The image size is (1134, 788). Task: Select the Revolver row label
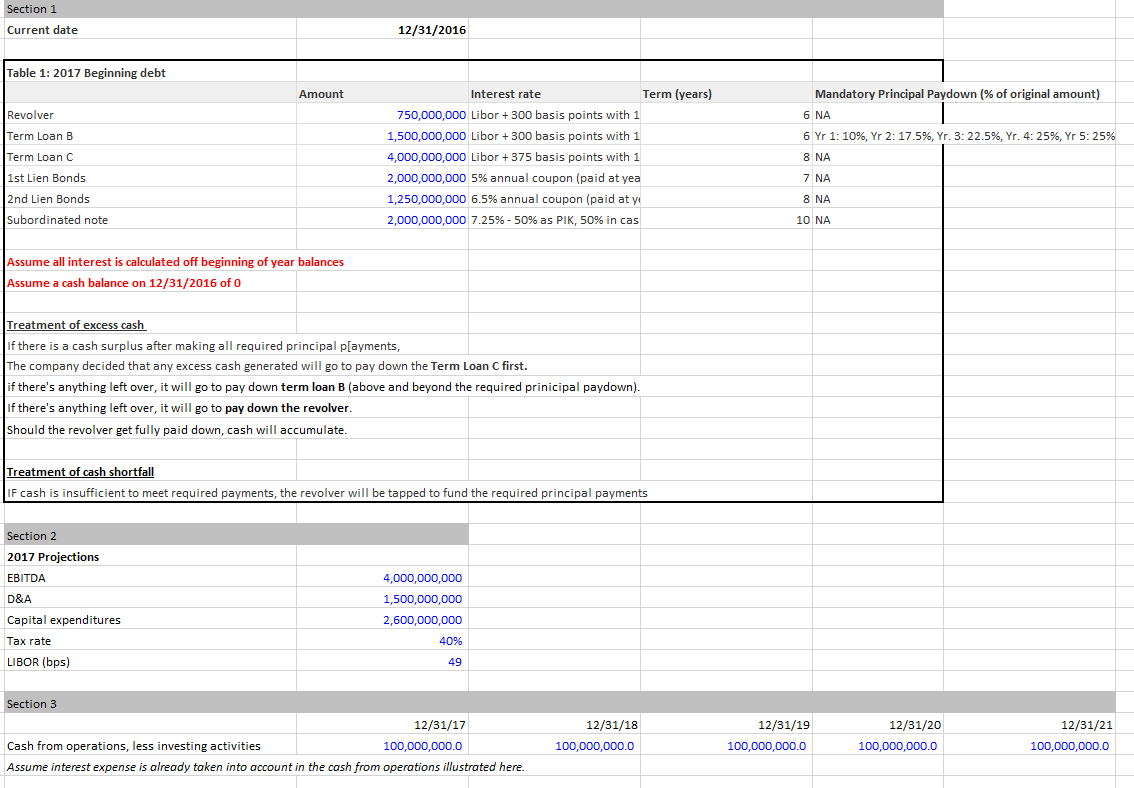[30, 115]
